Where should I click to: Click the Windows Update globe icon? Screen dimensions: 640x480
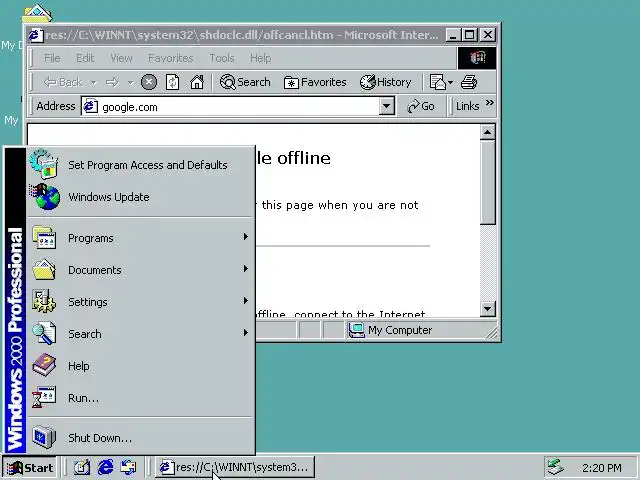[44, 197]
